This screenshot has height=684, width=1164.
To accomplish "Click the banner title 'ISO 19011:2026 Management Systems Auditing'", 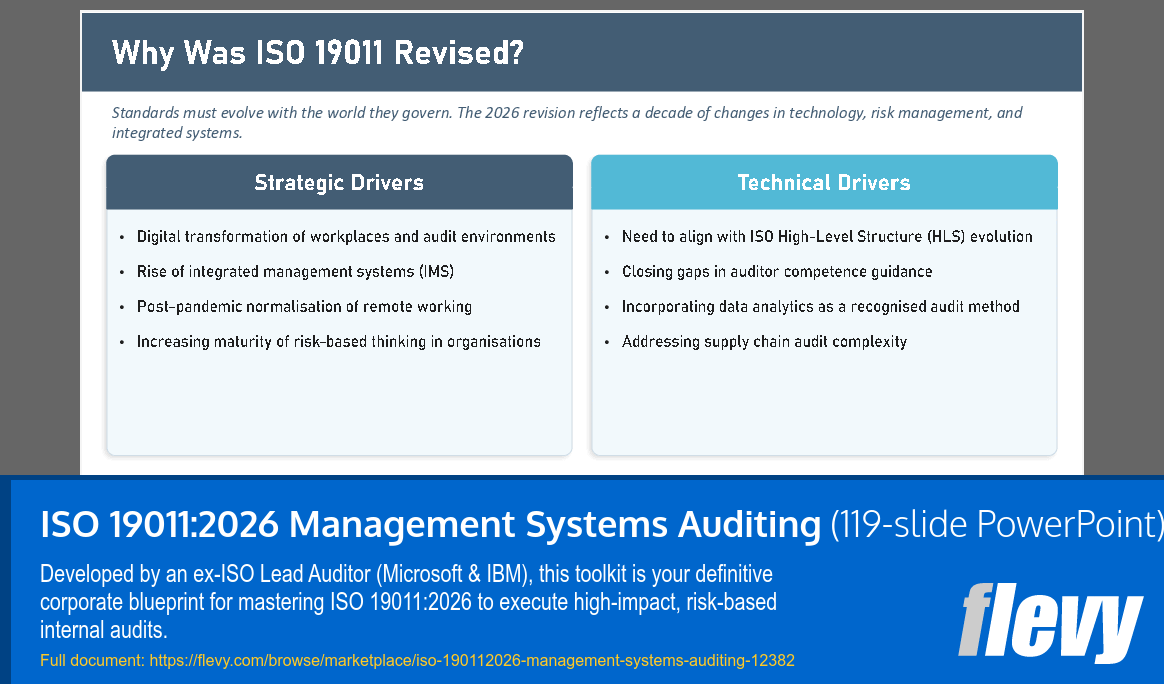I will coord(431,524).
